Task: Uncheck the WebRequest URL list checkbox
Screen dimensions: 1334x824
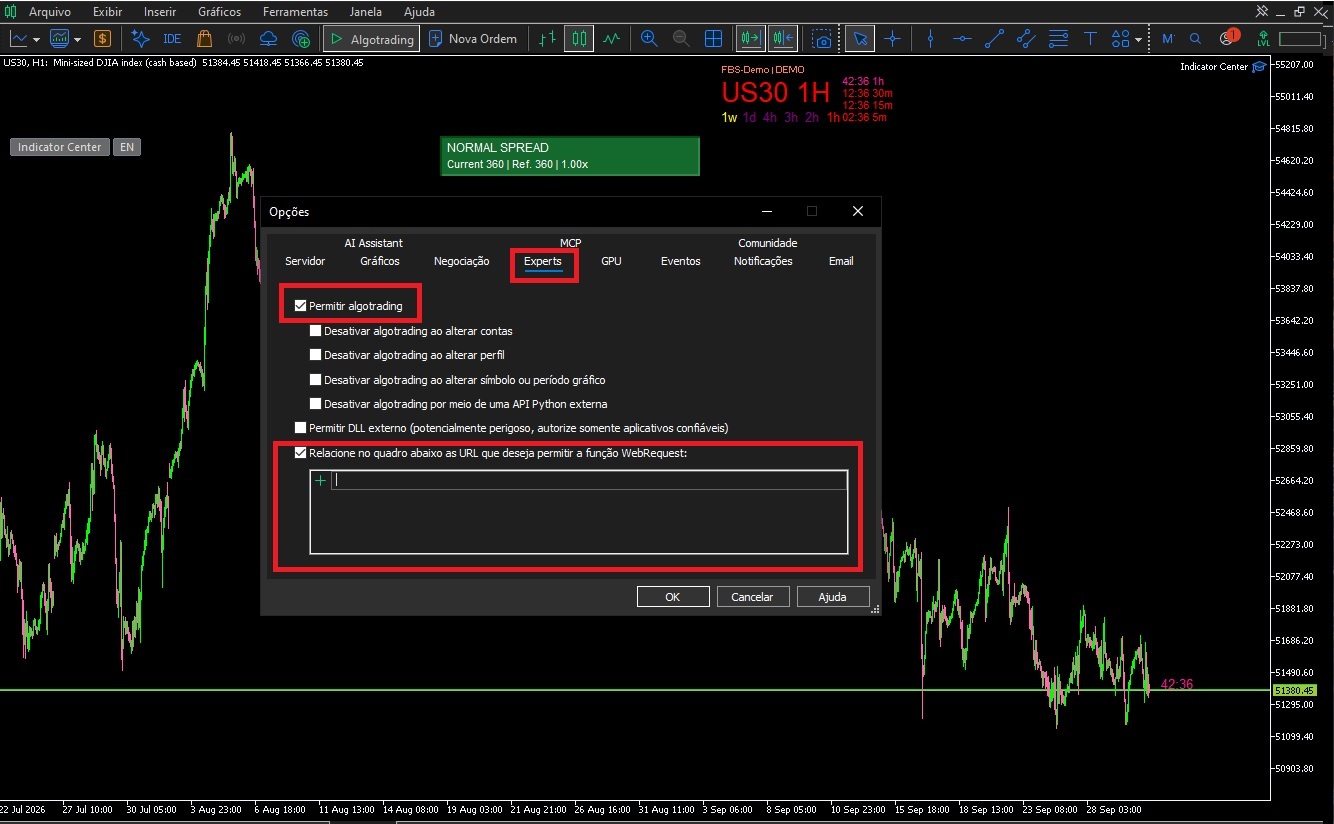Action: pyautogui.click(x=300, y=453)
